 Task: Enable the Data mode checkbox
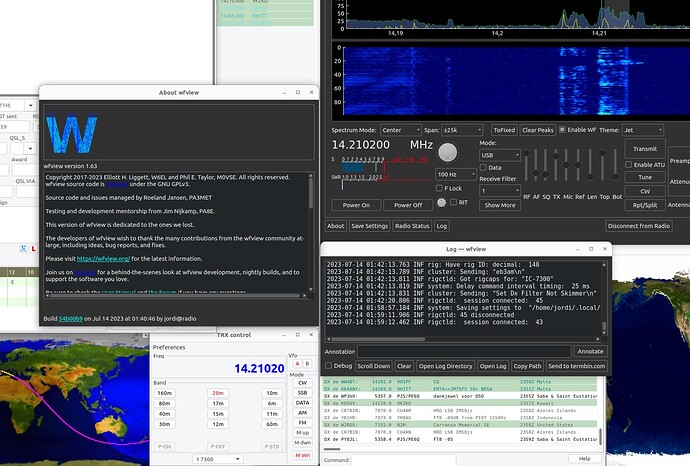point(483,168)
